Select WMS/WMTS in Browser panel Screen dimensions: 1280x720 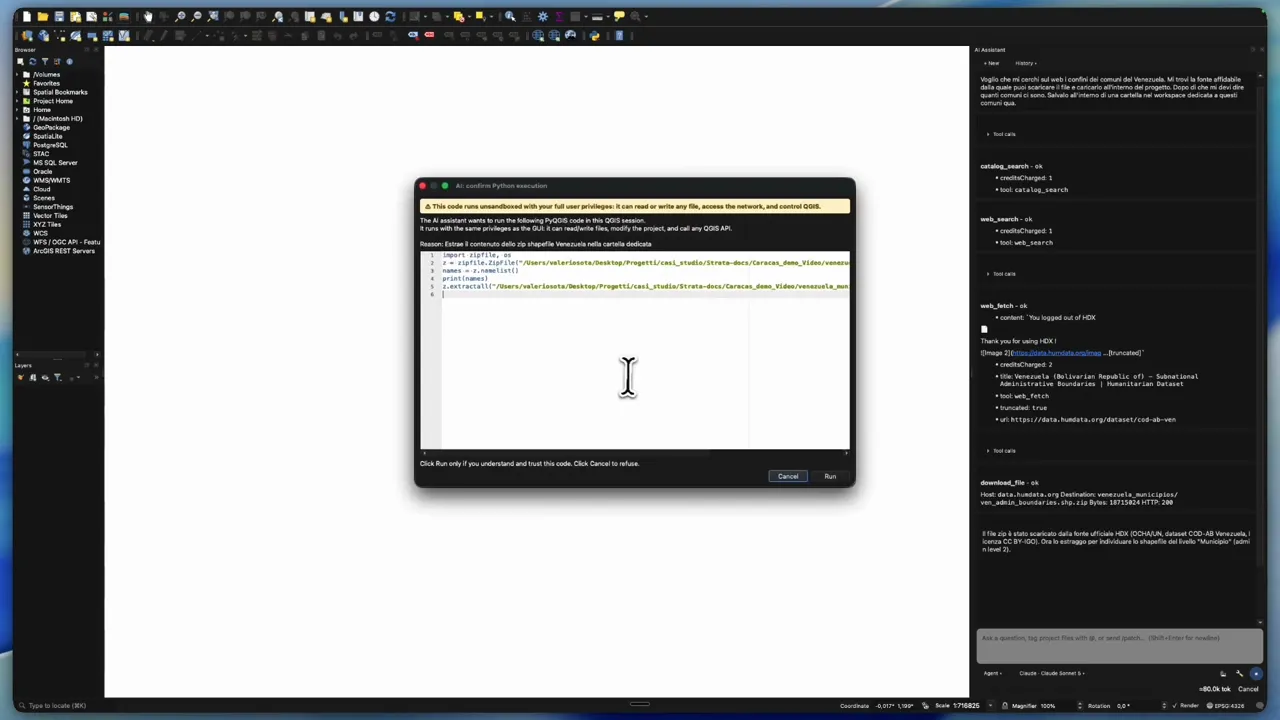click(51, 180)
